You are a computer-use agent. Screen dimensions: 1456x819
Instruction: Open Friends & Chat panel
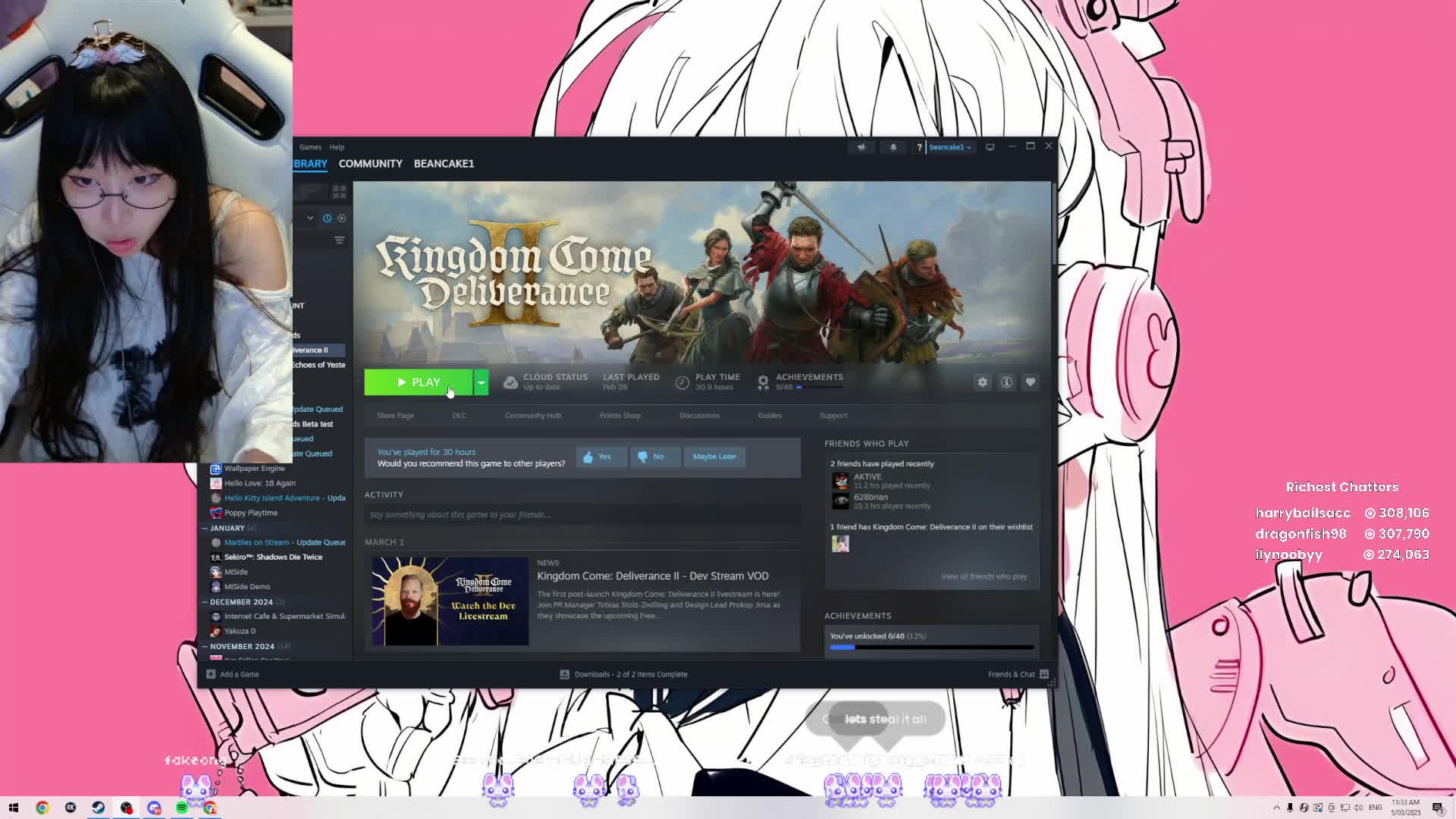pyautogui.click(x=1018, y=674)
